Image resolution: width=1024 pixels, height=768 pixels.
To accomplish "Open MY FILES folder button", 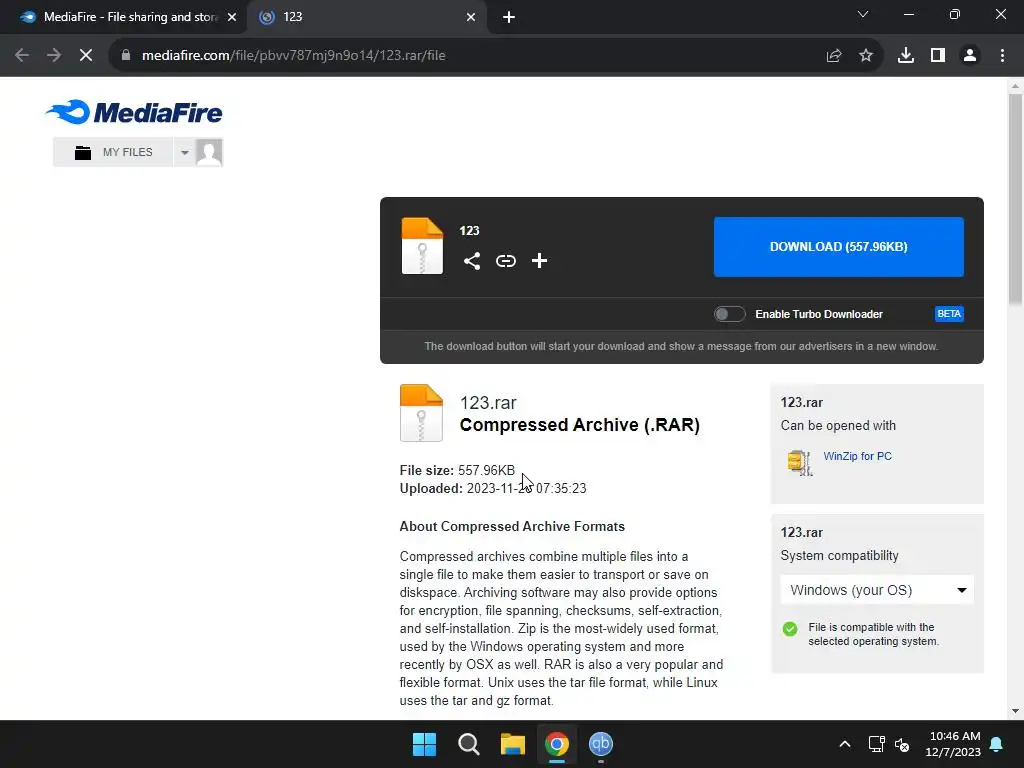I will point(114,152).
